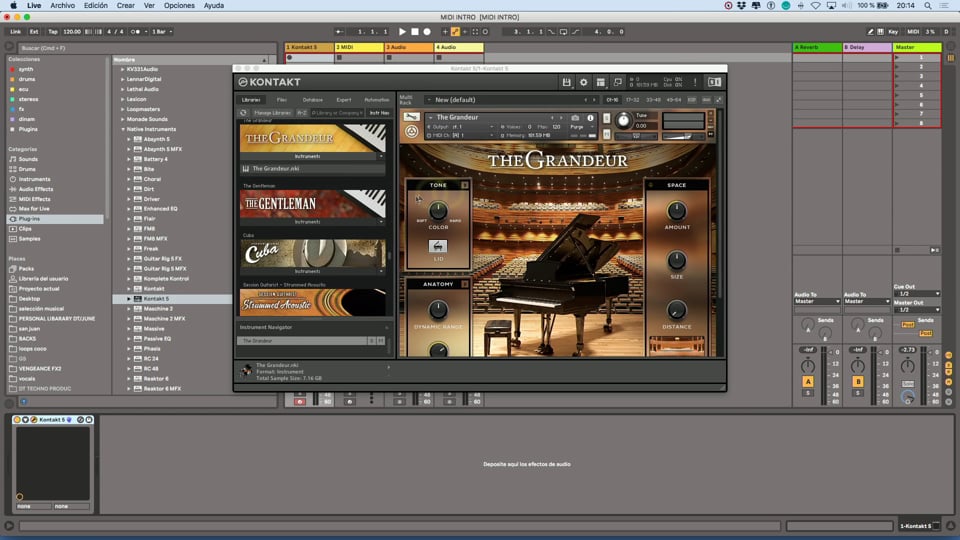Toggle A-Z sorting in Kontakt libraries
This screenshot has width=960, height=540.
[302, 113]
